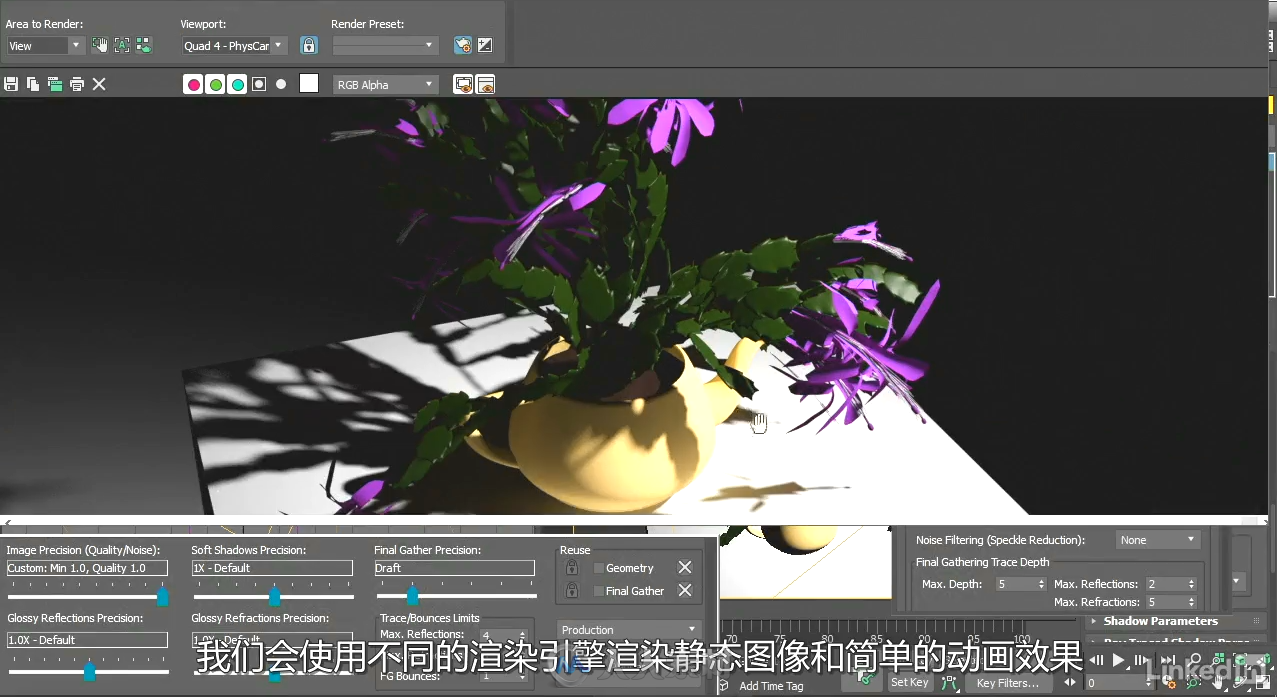Click the Auto Region Selected icon
The width and height of the screenshot is (1277, 697).
121,45
